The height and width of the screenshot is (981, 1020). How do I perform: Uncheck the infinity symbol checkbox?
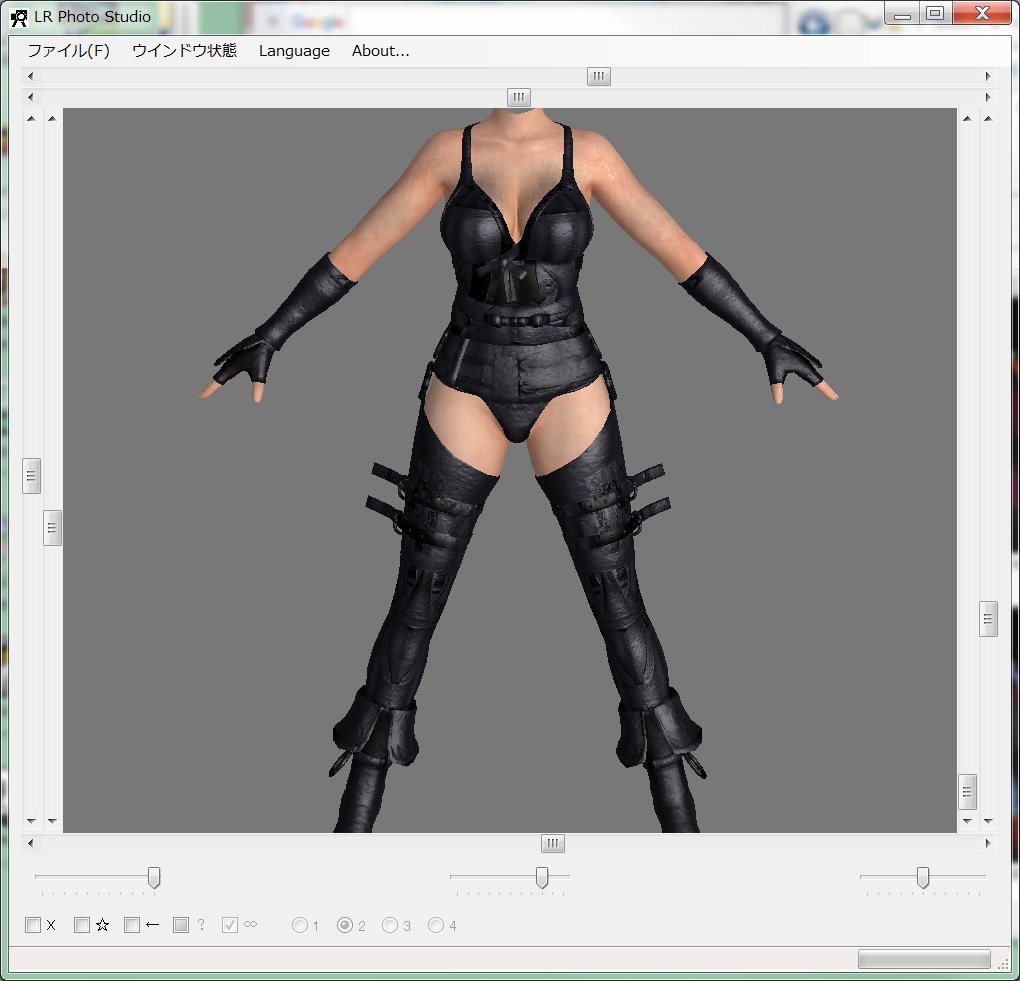pos(230,925)
